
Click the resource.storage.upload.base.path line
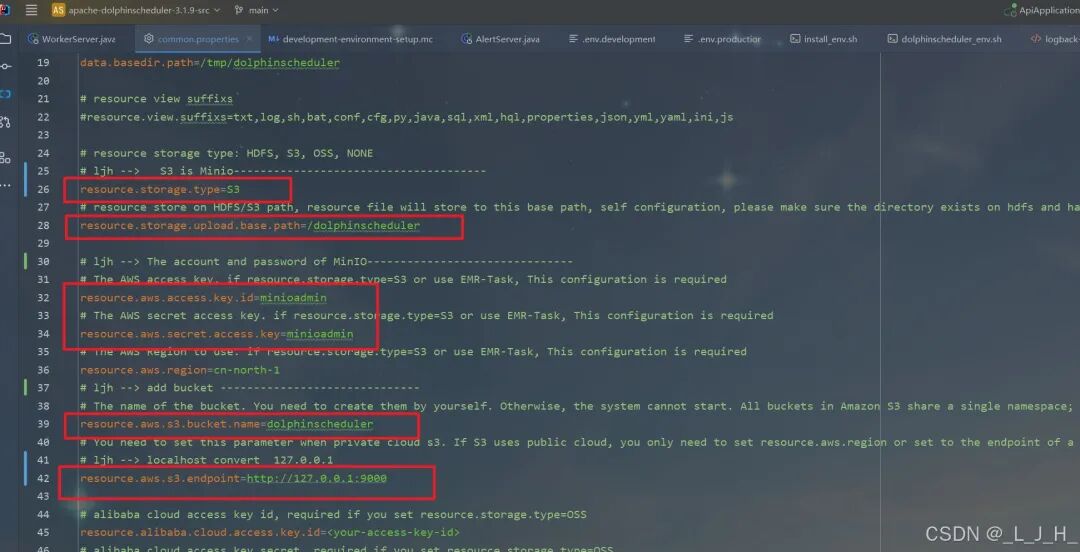pyautogui.click(x=249, y=225)
